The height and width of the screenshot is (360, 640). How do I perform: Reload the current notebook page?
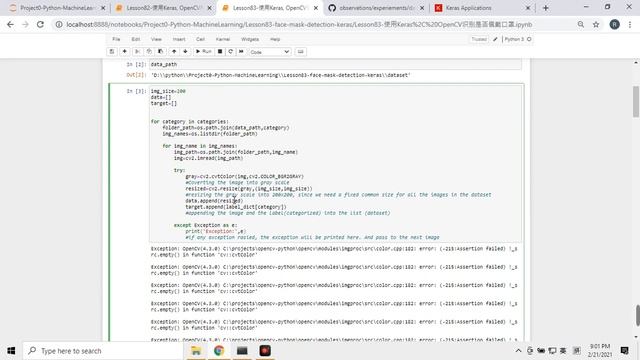coord(40,24)
